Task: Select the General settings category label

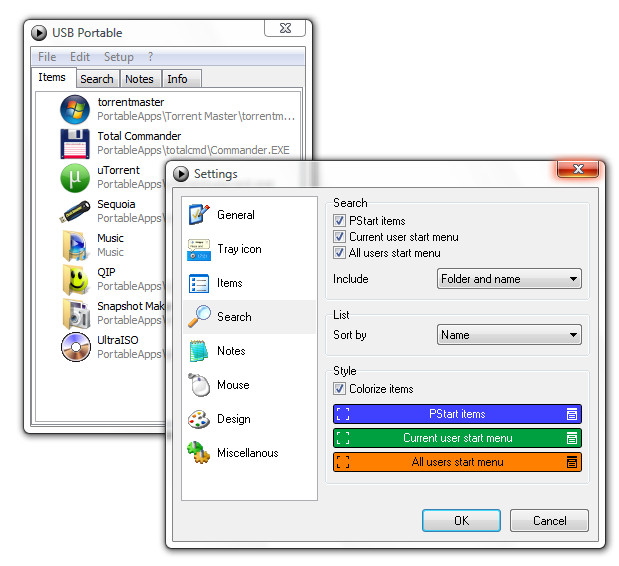Action: 236,215
